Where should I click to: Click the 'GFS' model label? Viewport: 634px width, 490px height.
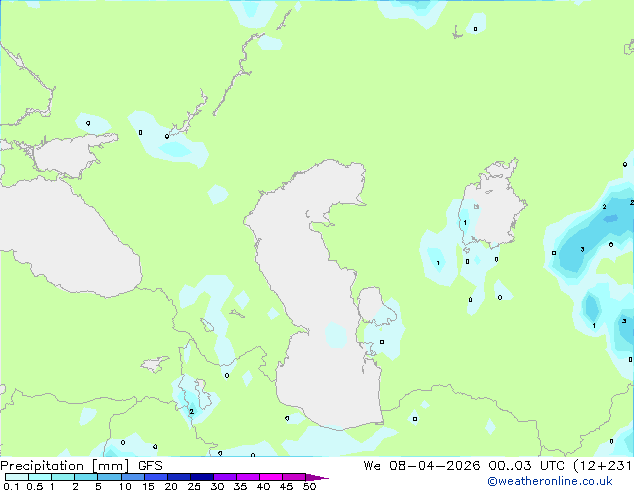[150, 466]
